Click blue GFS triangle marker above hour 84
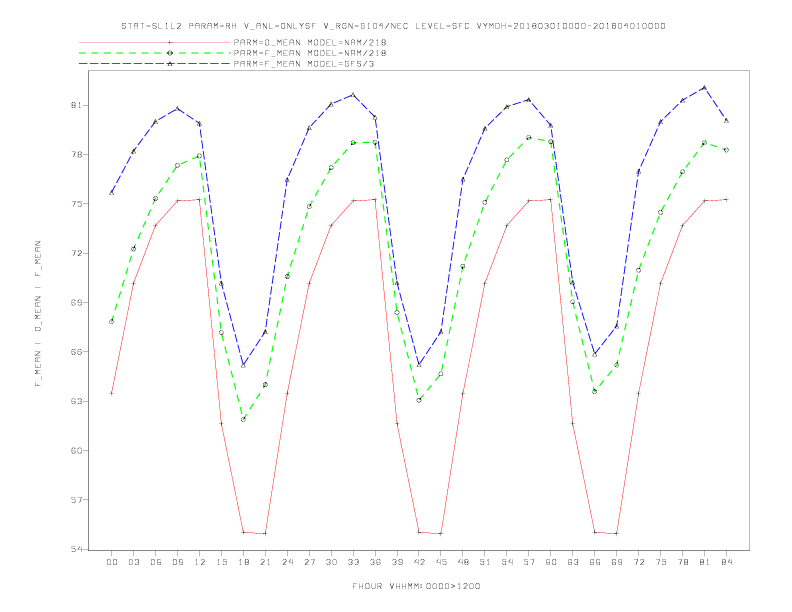 pyautogui.click(x=726, y=120)
